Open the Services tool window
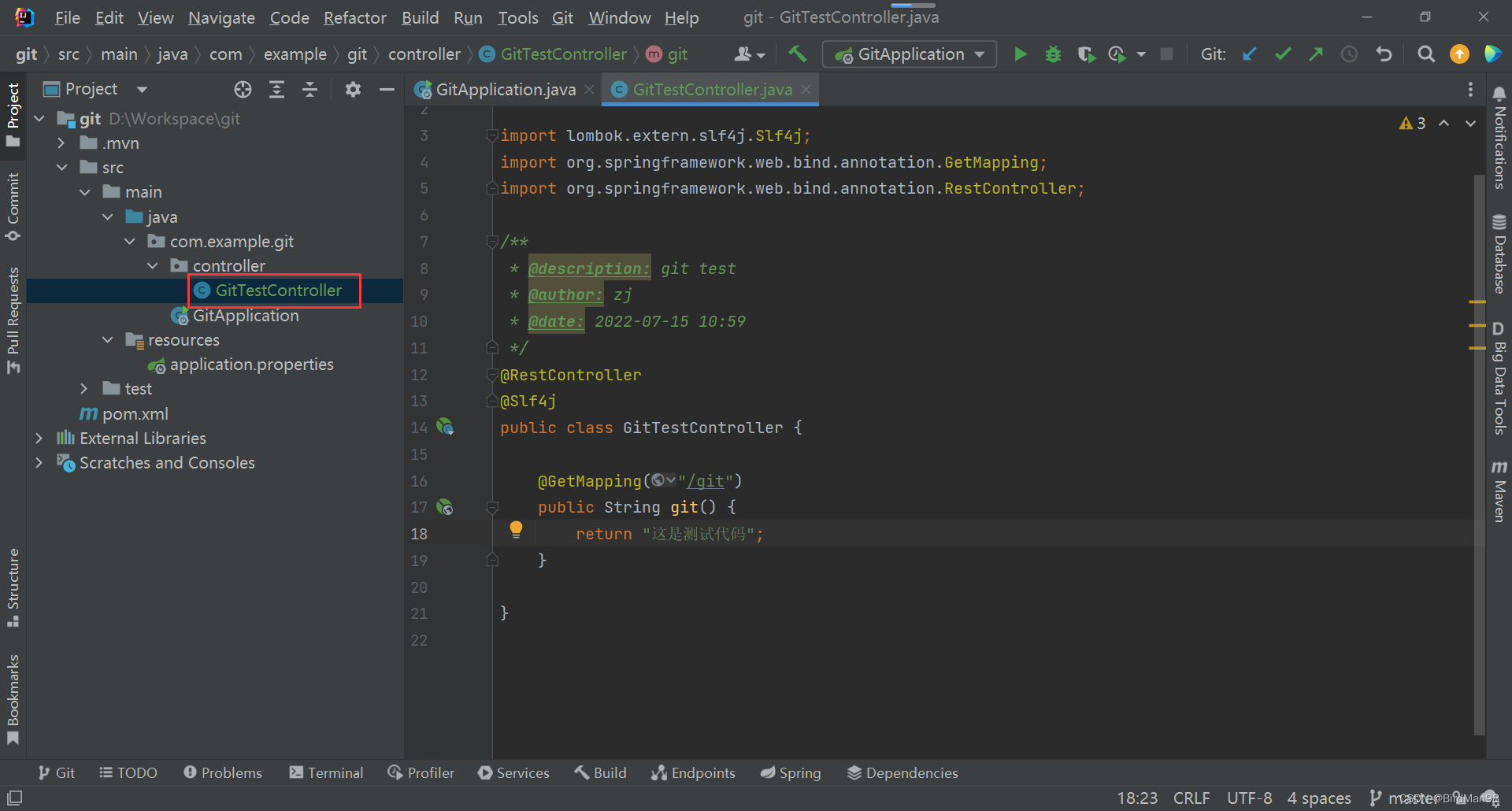Image resolution: width=1512 pixels, height=811 pixels. 513,773
